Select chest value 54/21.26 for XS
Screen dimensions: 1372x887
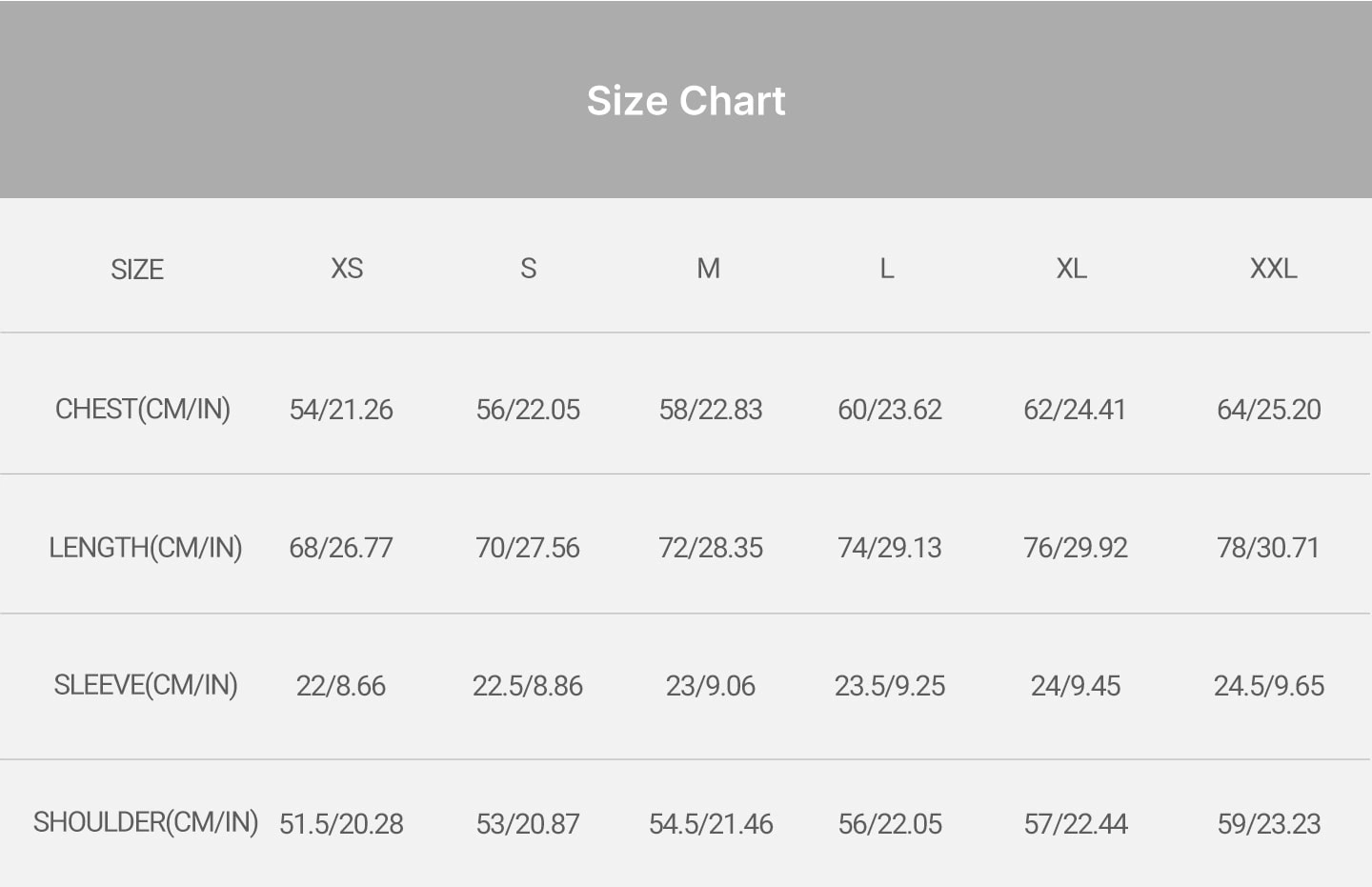[x=341, y=410]
